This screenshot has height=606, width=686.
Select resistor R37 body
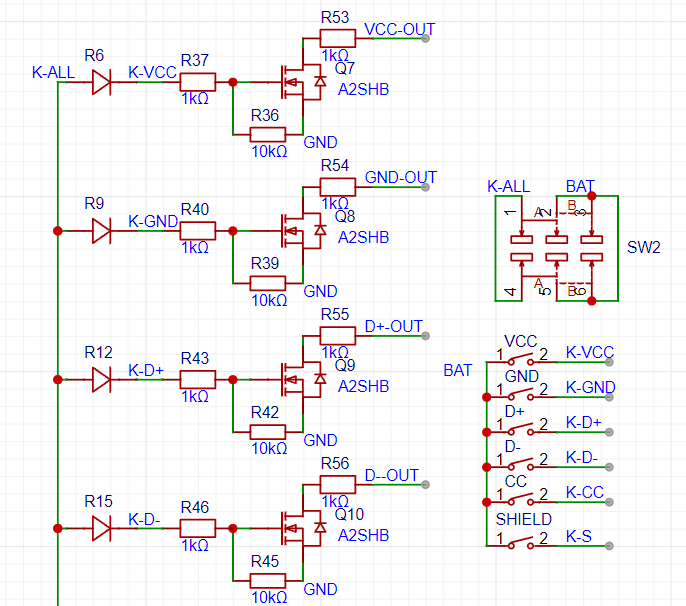pos(198,82)
